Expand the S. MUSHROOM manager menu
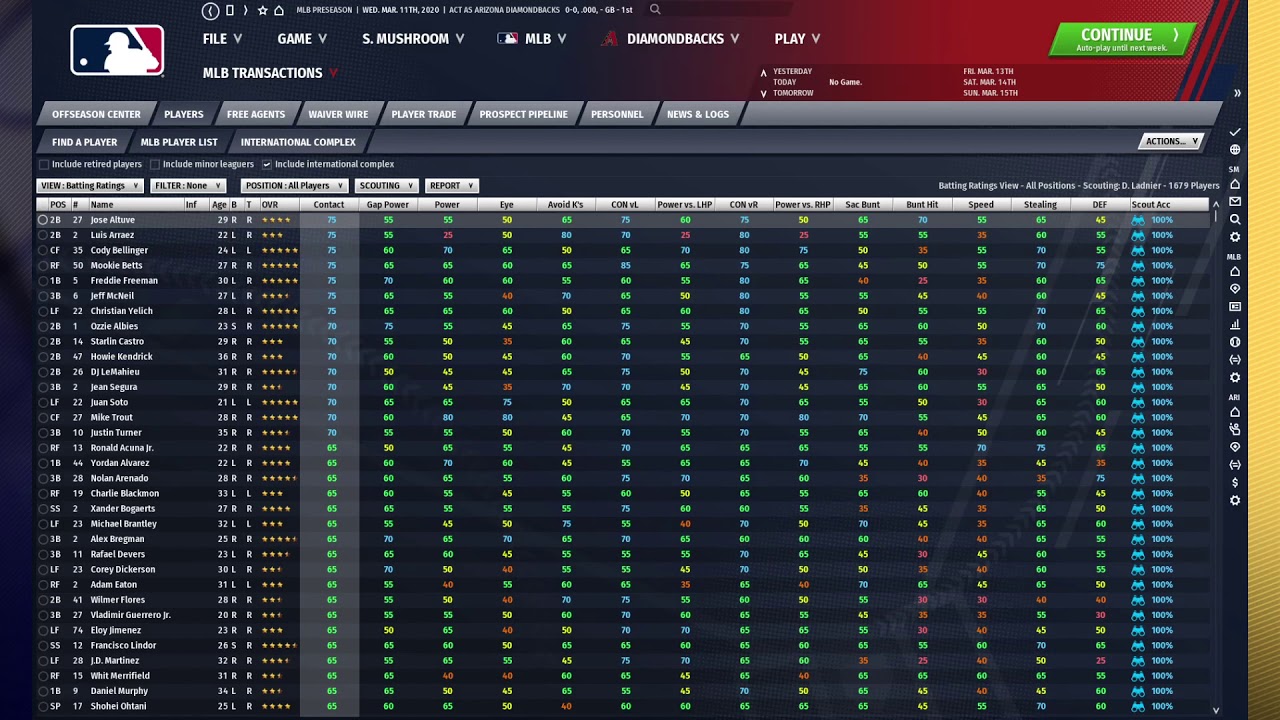This screenshot has width=1280, height=720. (x=413, y=39)
